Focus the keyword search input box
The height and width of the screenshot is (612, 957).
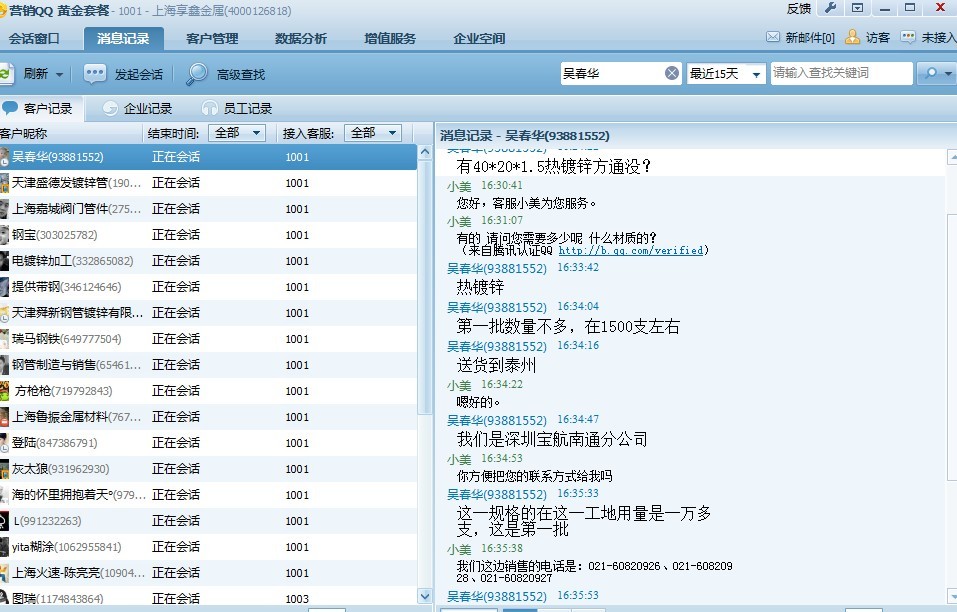[841, 73]
